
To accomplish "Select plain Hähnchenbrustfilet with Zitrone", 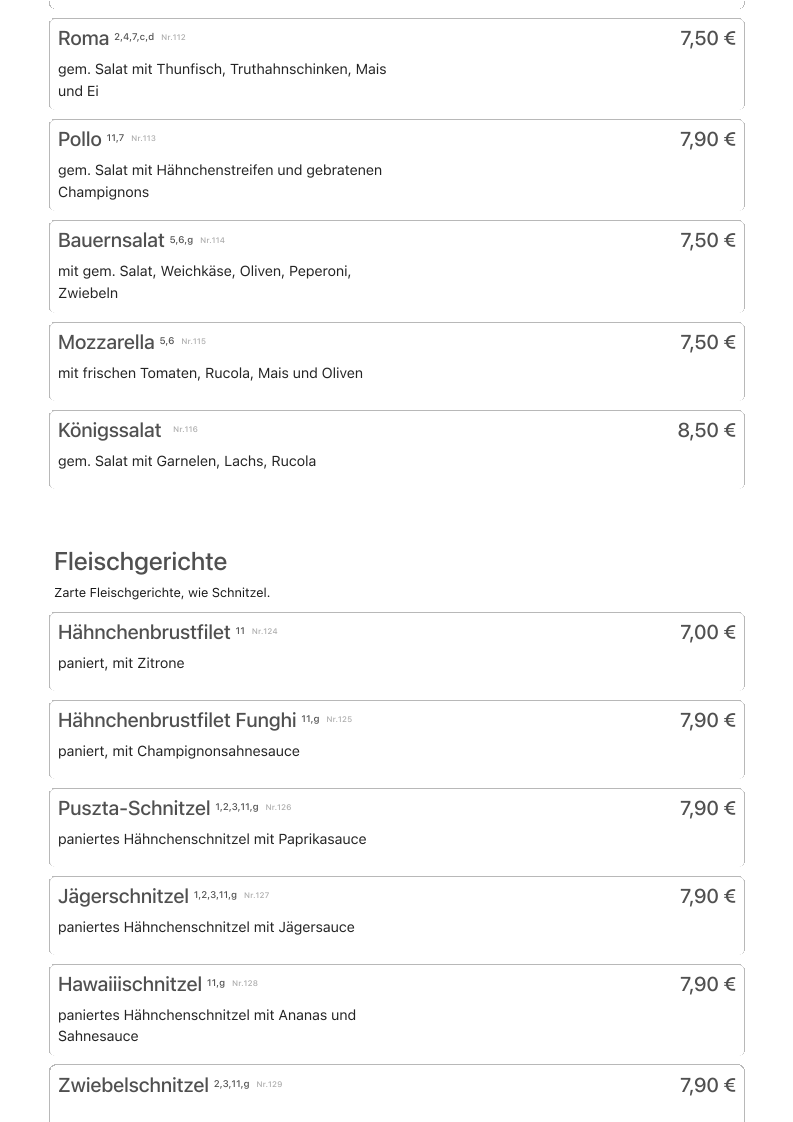I will click(x=144, y=633).
